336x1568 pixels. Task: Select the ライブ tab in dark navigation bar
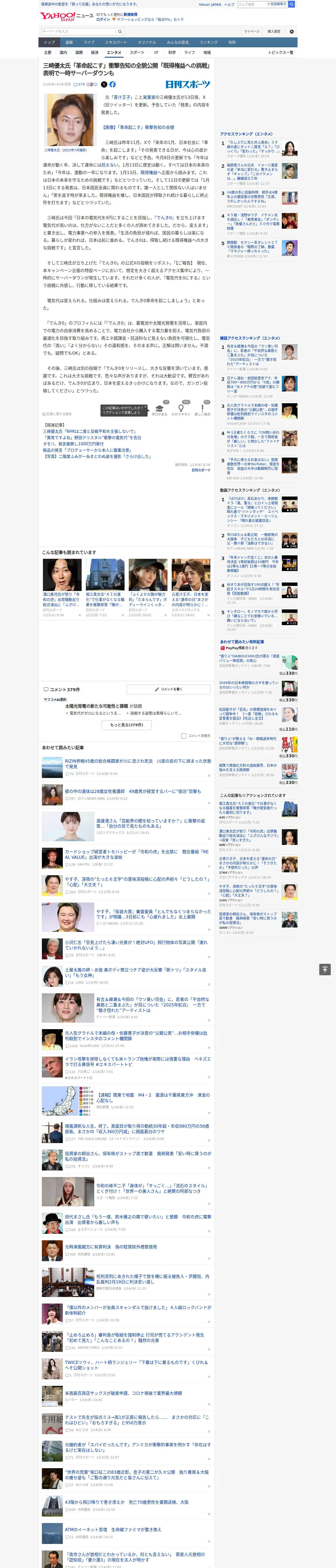(89, 43)
